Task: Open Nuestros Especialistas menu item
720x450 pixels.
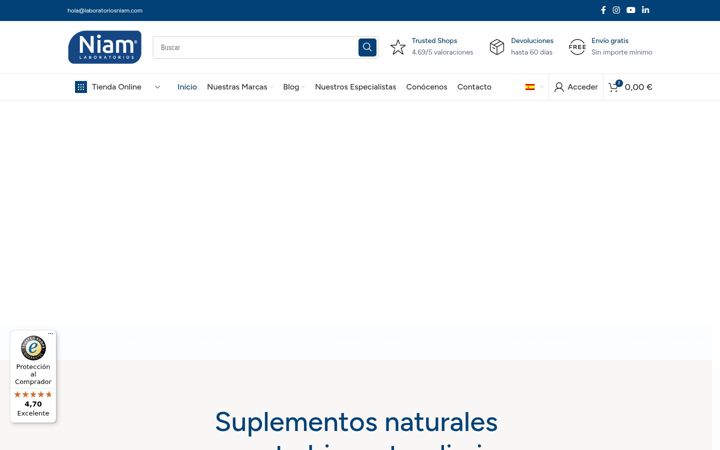Action: (x=355, y=87)
